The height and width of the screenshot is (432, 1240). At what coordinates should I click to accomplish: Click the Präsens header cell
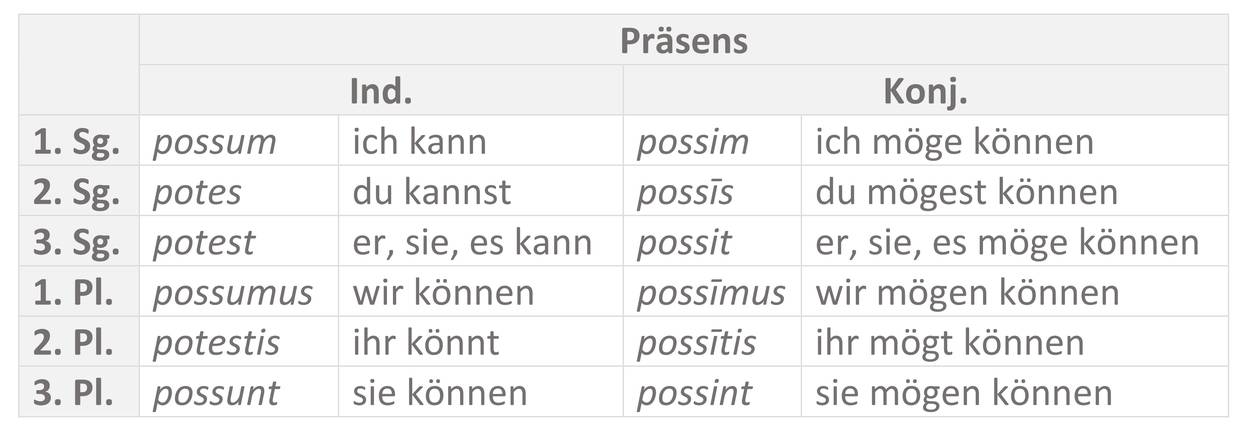tap(683, 41)
